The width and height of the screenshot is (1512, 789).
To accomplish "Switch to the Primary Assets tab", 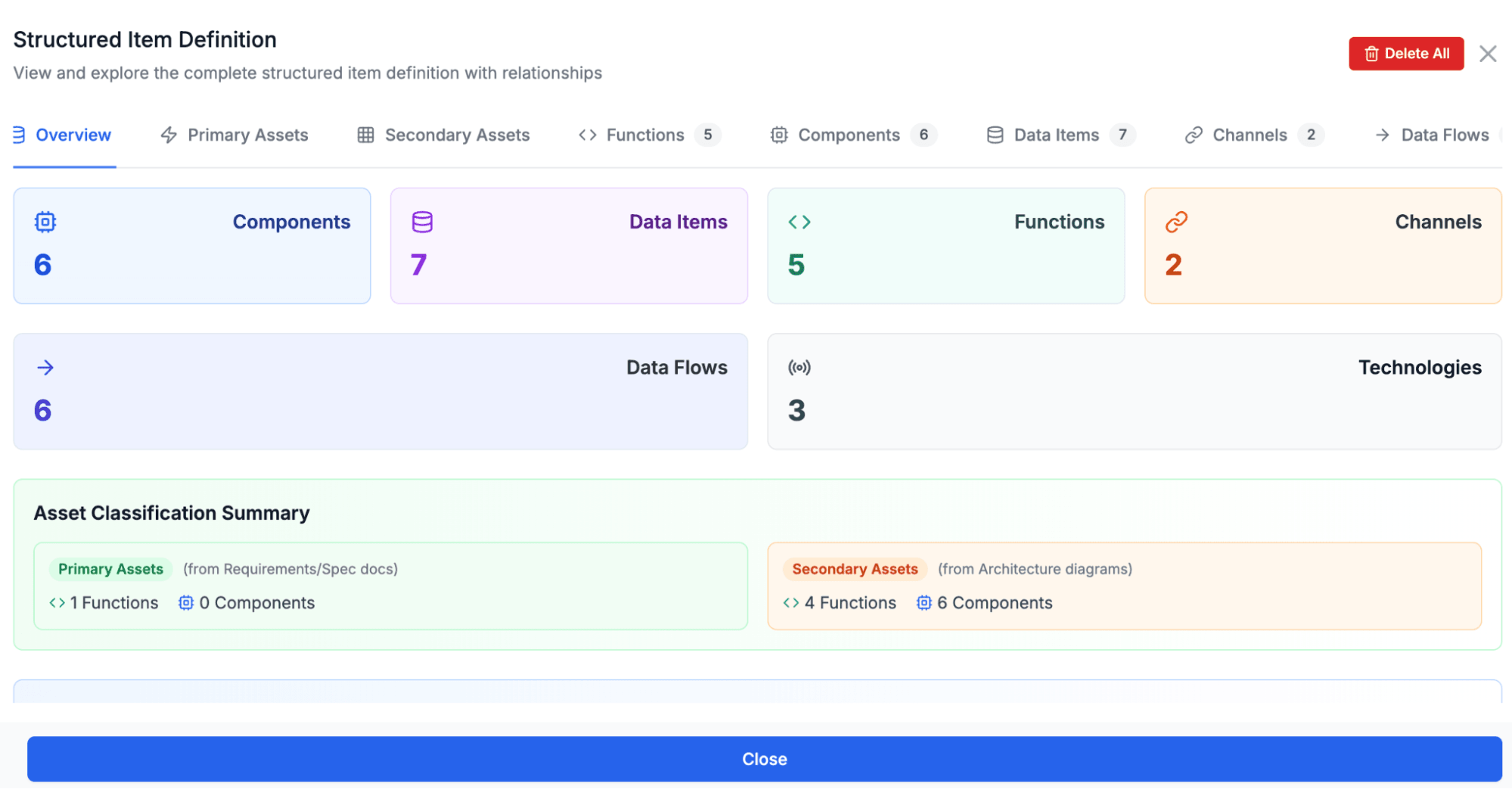I will click(234, 135).
